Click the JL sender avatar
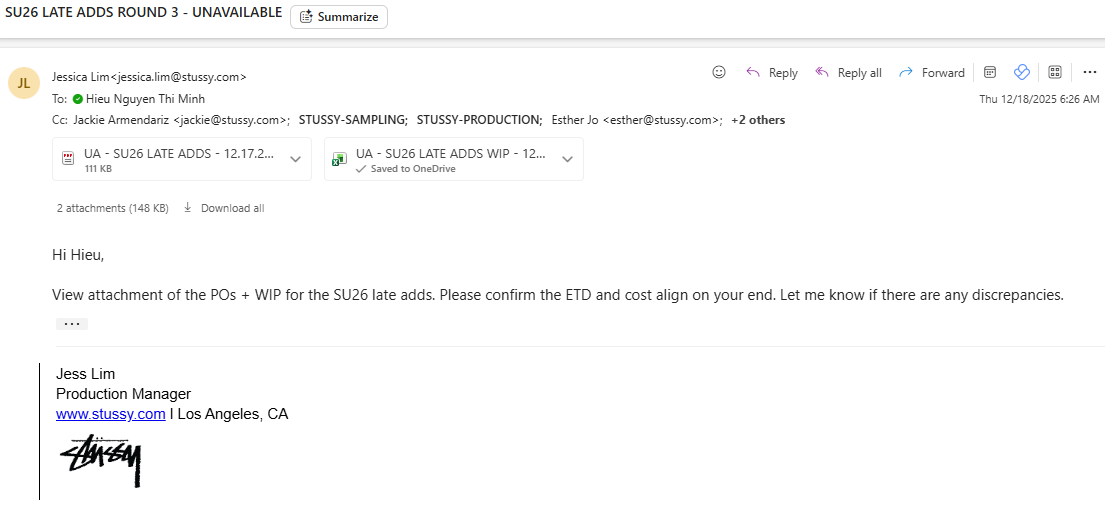Viewport: 1105px width, 506px height. coord(24,83)
